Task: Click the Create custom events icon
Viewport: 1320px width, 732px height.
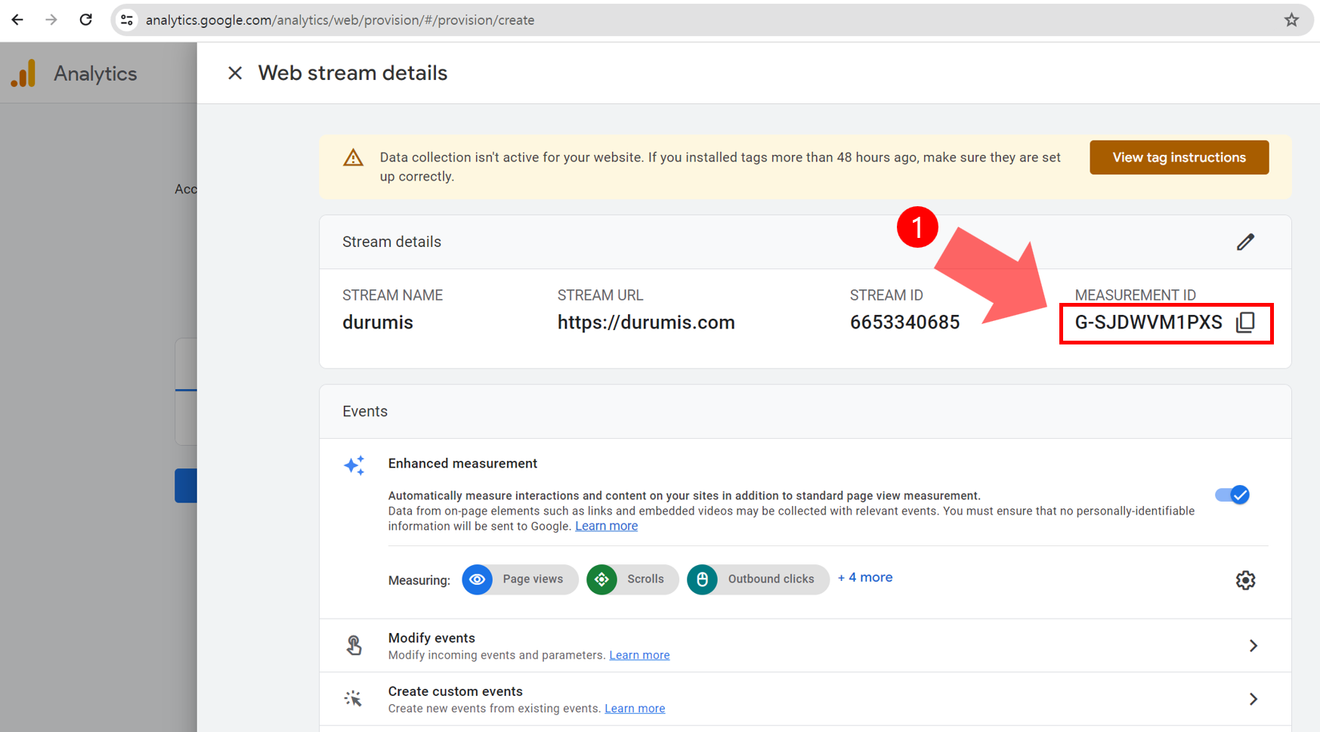Action: [353, 699]
